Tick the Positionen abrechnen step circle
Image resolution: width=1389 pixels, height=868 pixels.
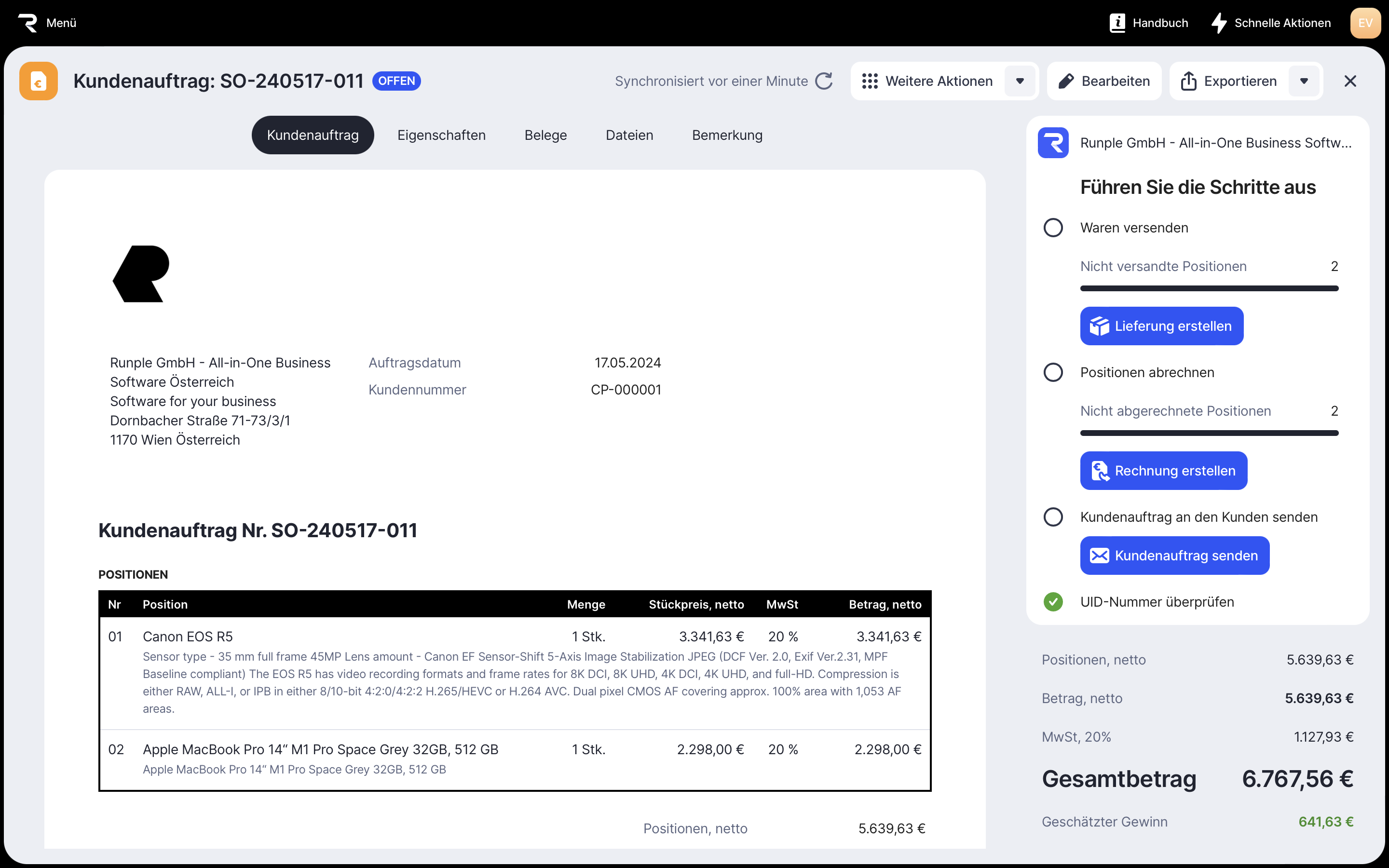click(1053, 373)
